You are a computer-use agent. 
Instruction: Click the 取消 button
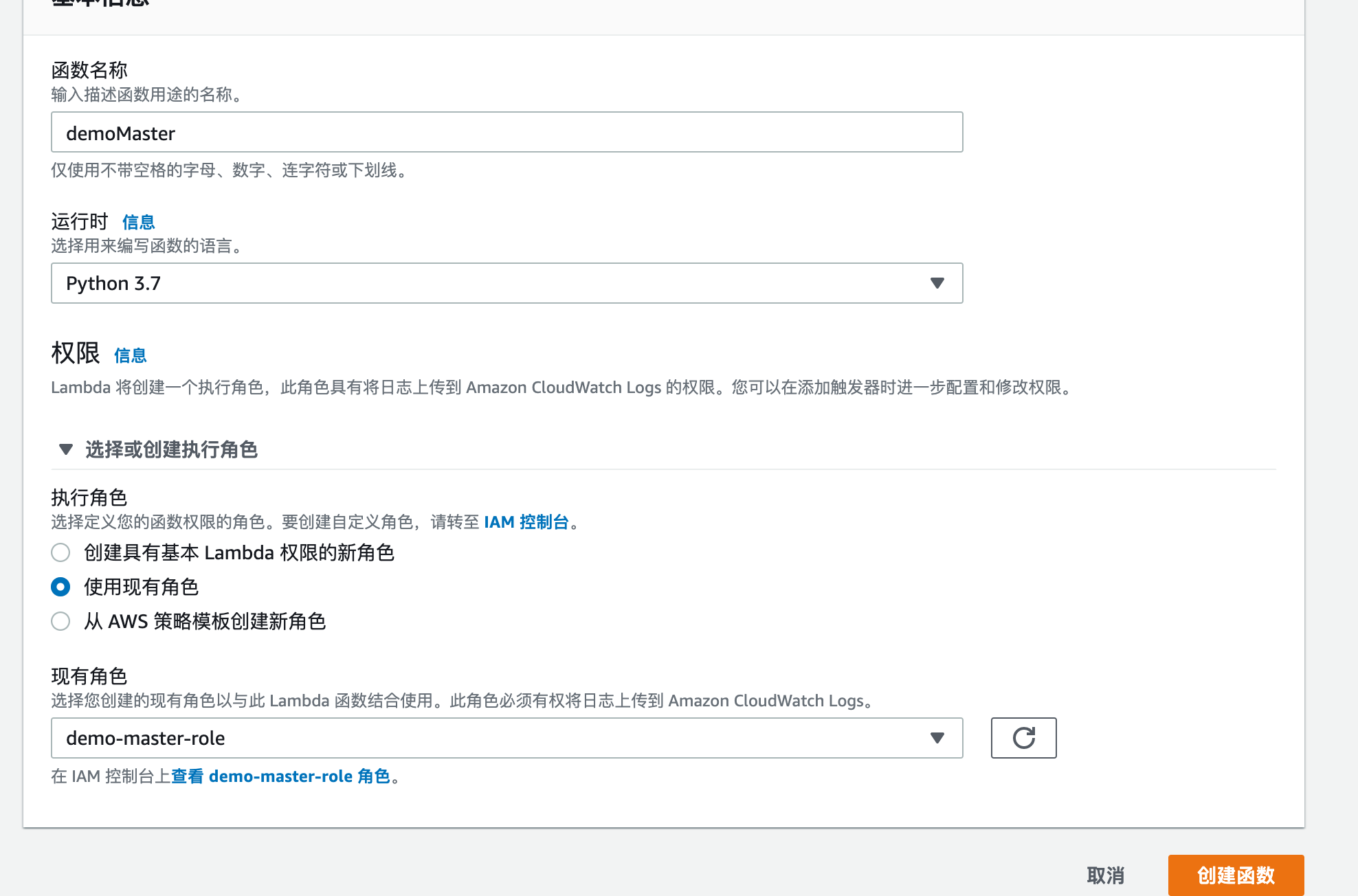tap(1105, 875)
